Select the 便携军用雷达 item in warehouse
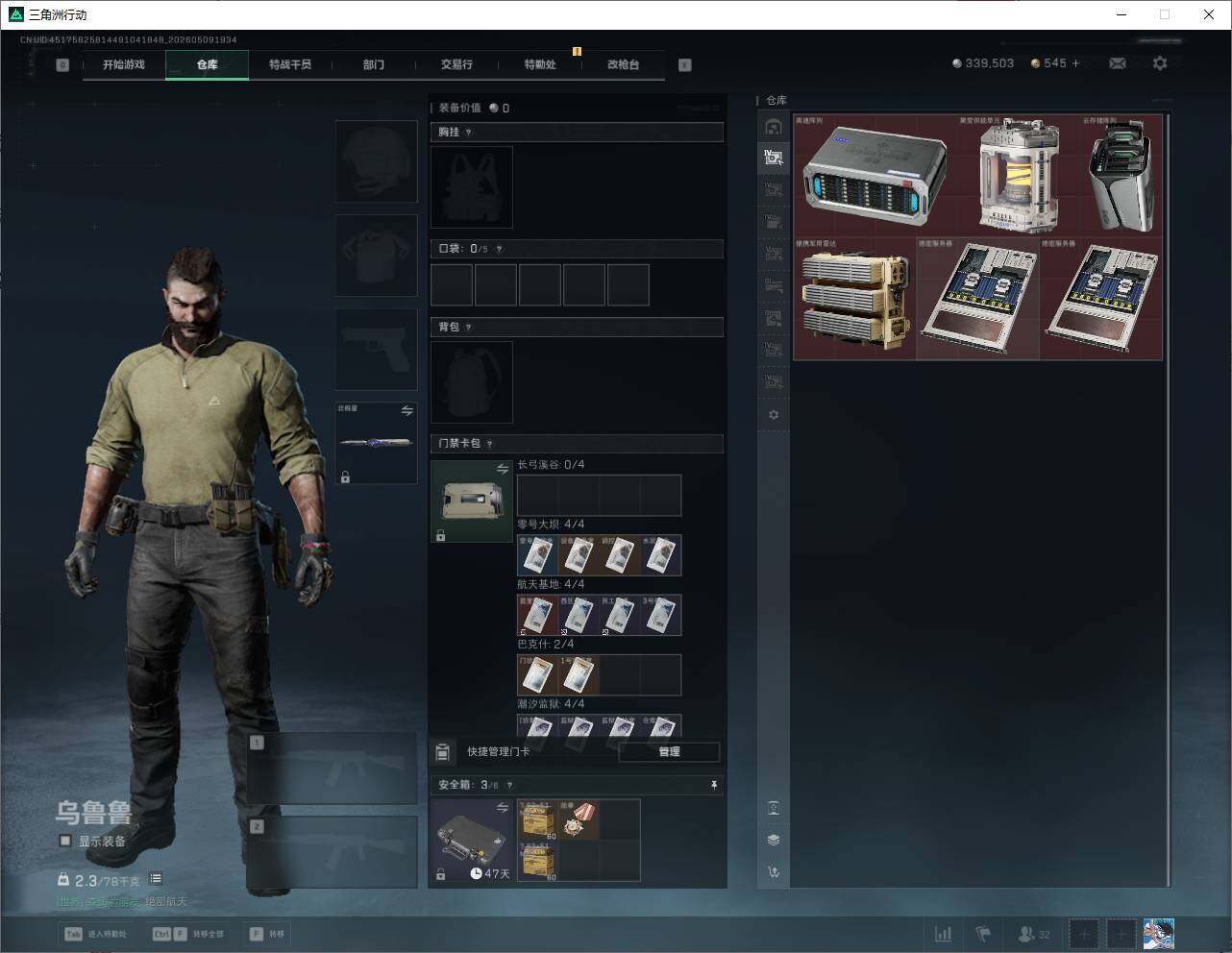Screen dimensions: 1232x953 [854, 299]
